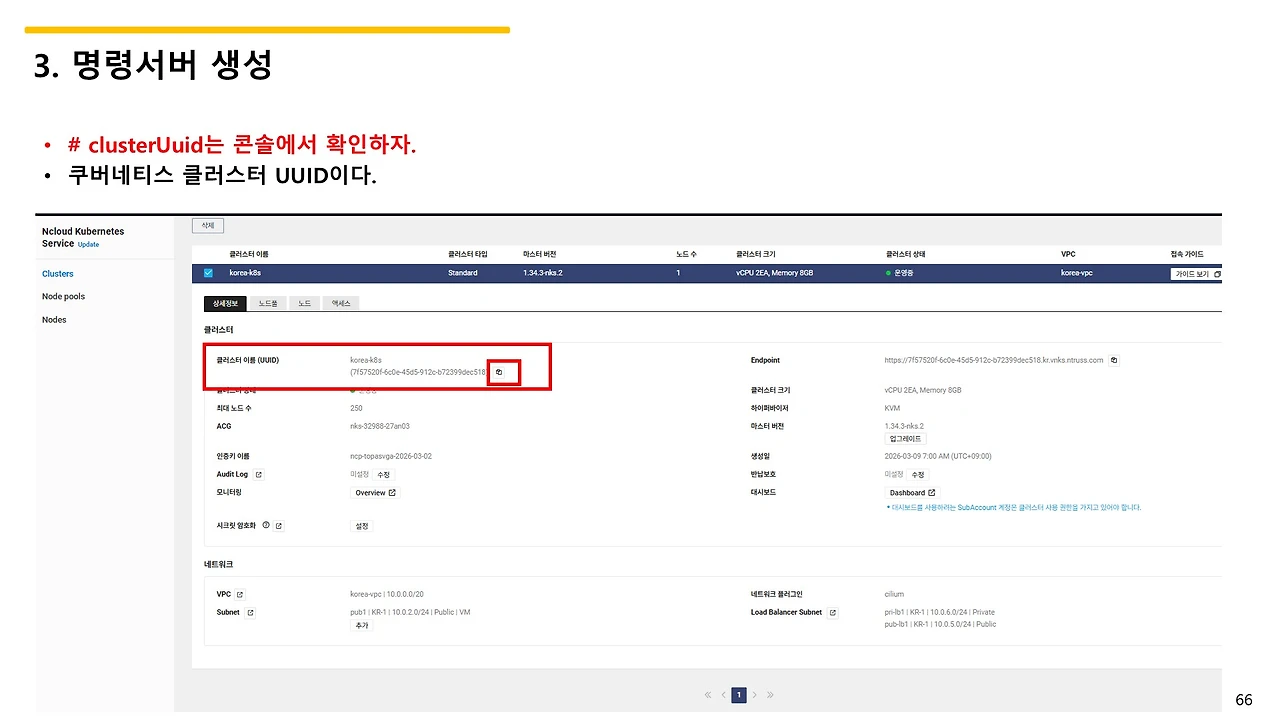Viewport: 1280px width, 720px height.
Task: Open the Audit Log external link icon
Action: 258,474
